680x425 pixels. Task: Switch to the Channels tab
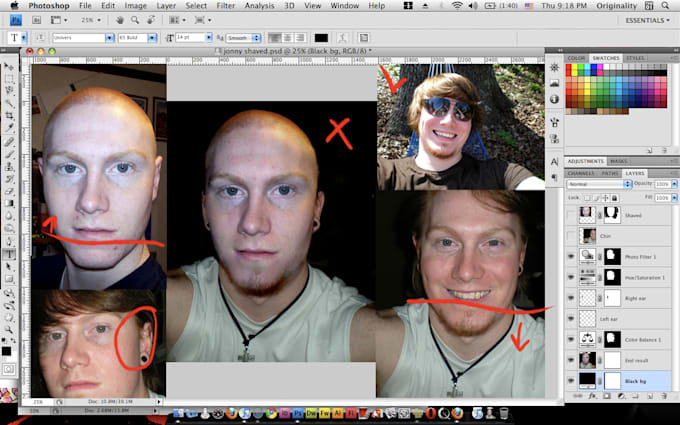point(581,173)
